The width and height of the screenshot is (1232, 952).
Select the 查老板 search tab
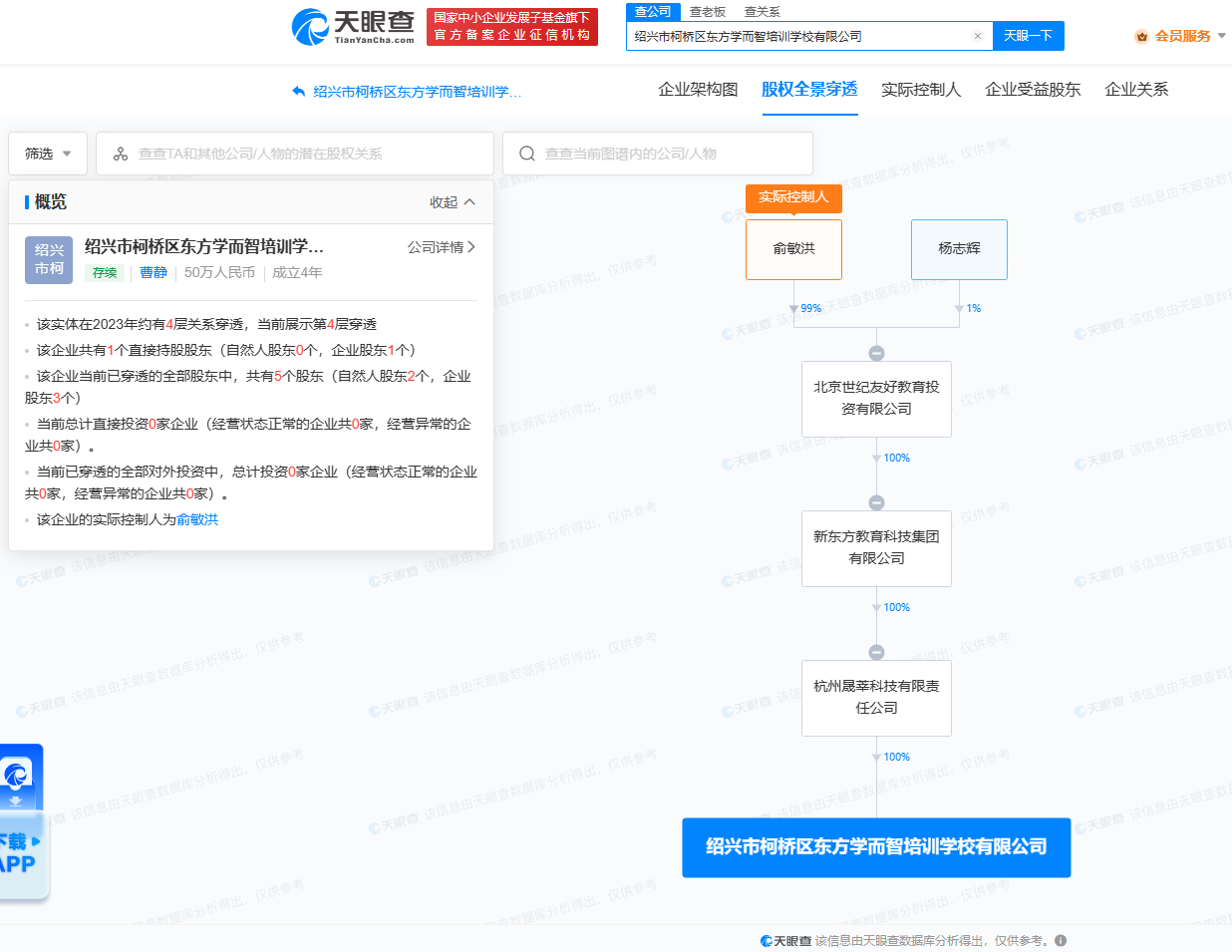[708, 12]
